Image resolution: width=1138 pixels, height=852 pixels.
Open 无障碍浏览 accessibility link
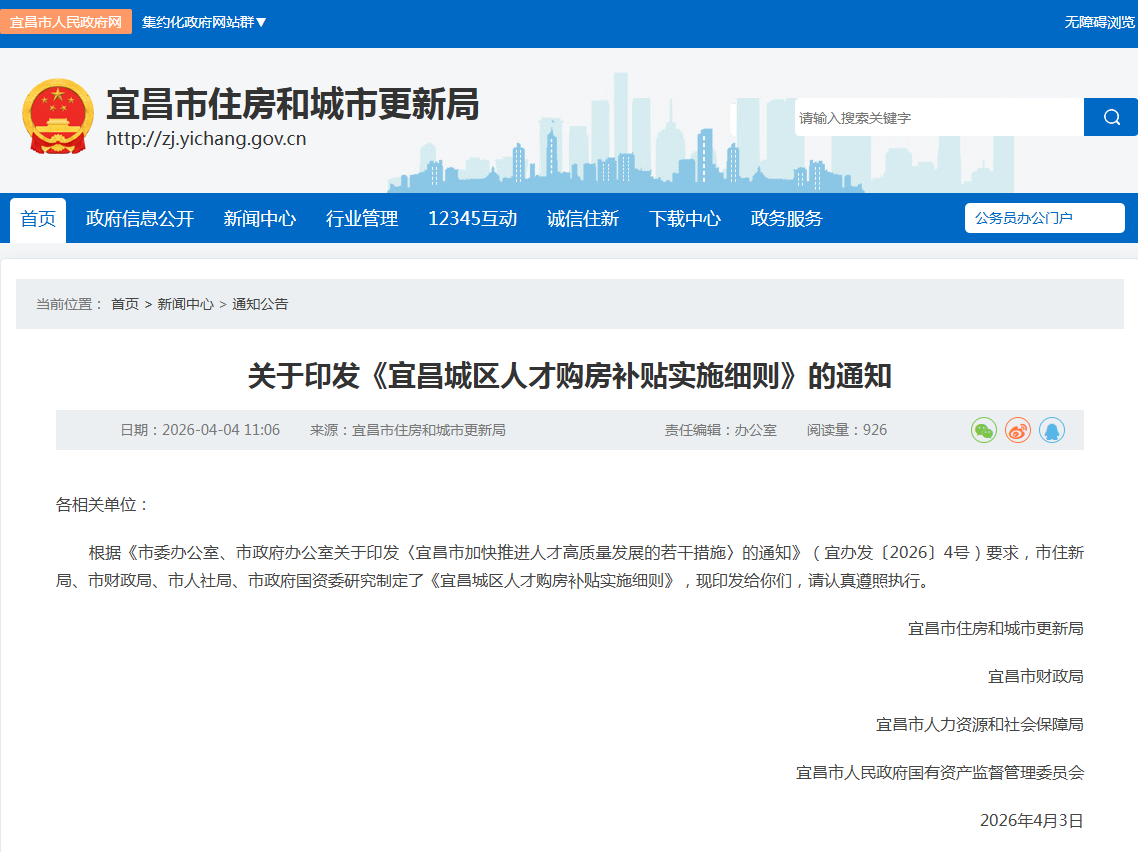[1099, 22]
